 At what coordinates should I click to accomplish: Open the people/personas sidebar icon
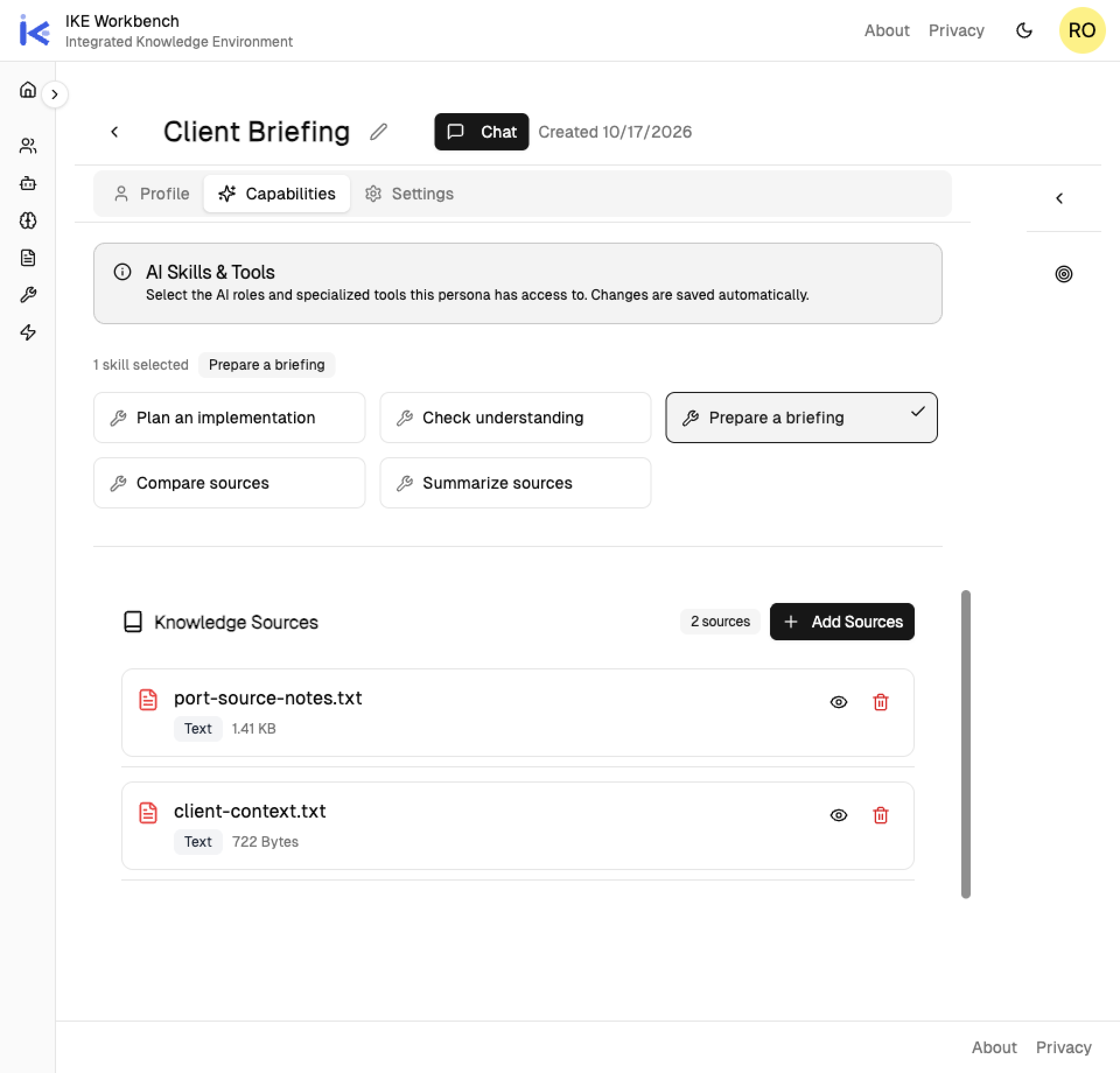click(28, 146)
